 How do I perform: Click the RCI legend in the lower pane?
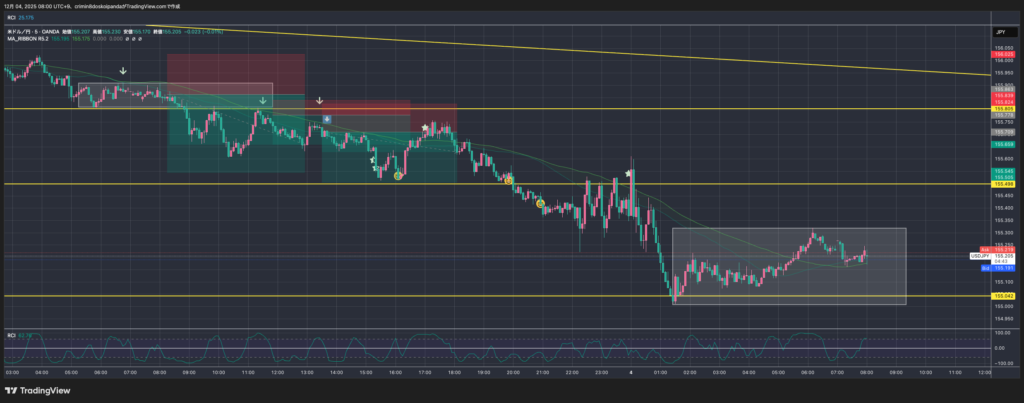pyautogui.click(x=20, y=334)
